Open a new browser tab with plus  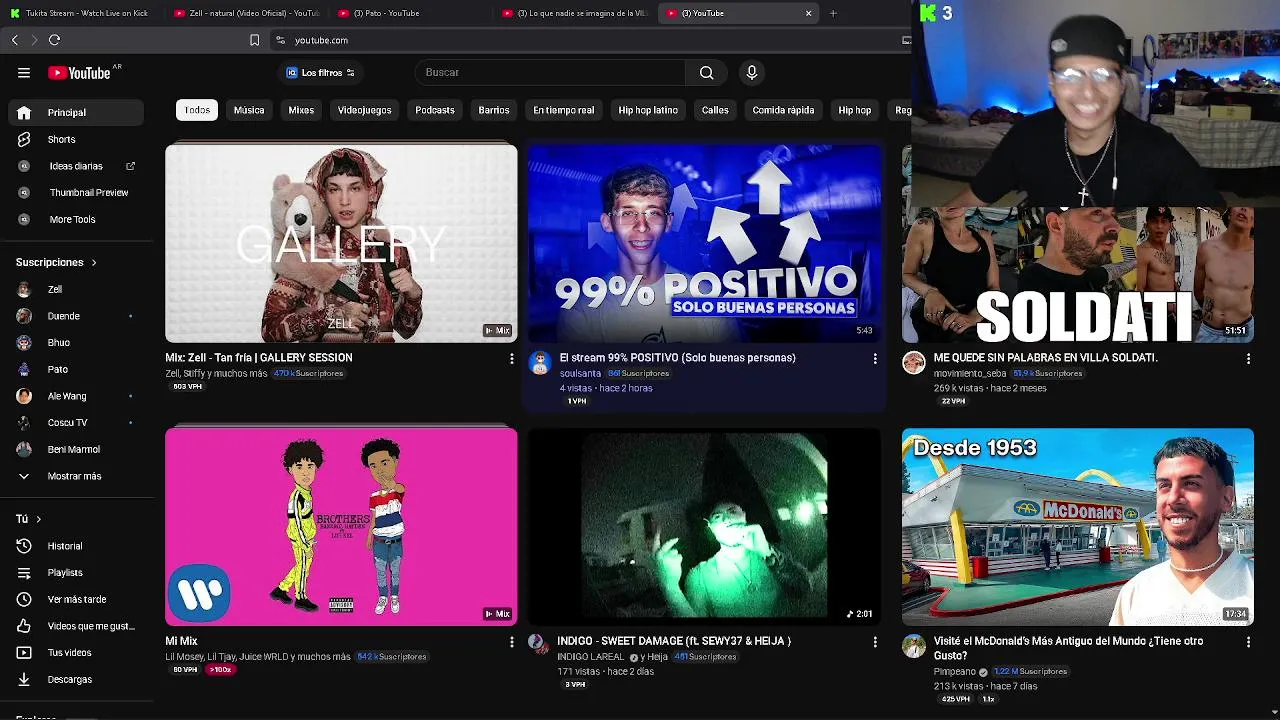pos(833,13)
